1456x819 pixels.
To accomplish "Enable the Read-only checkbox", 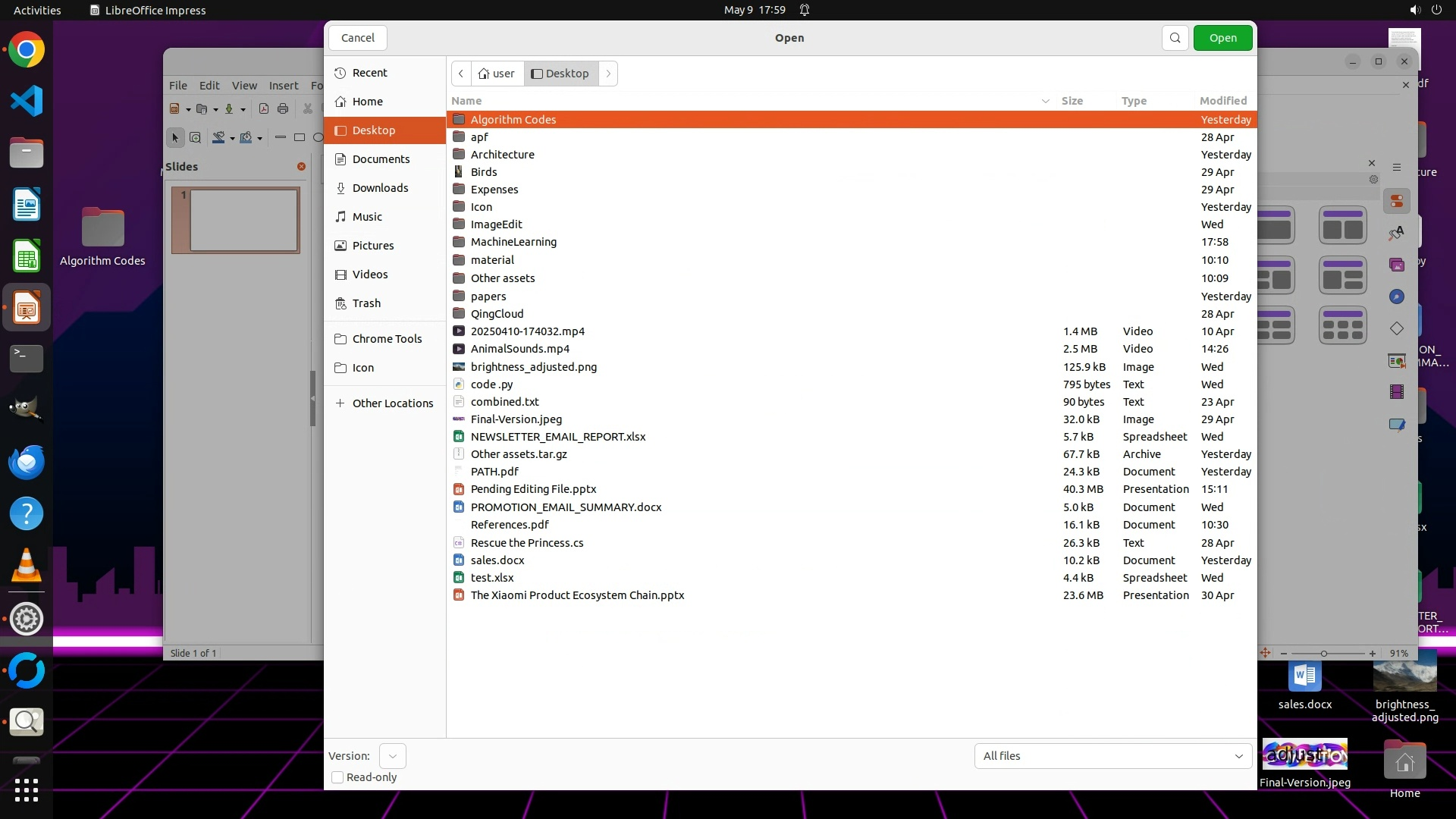I will click(338, 777).
